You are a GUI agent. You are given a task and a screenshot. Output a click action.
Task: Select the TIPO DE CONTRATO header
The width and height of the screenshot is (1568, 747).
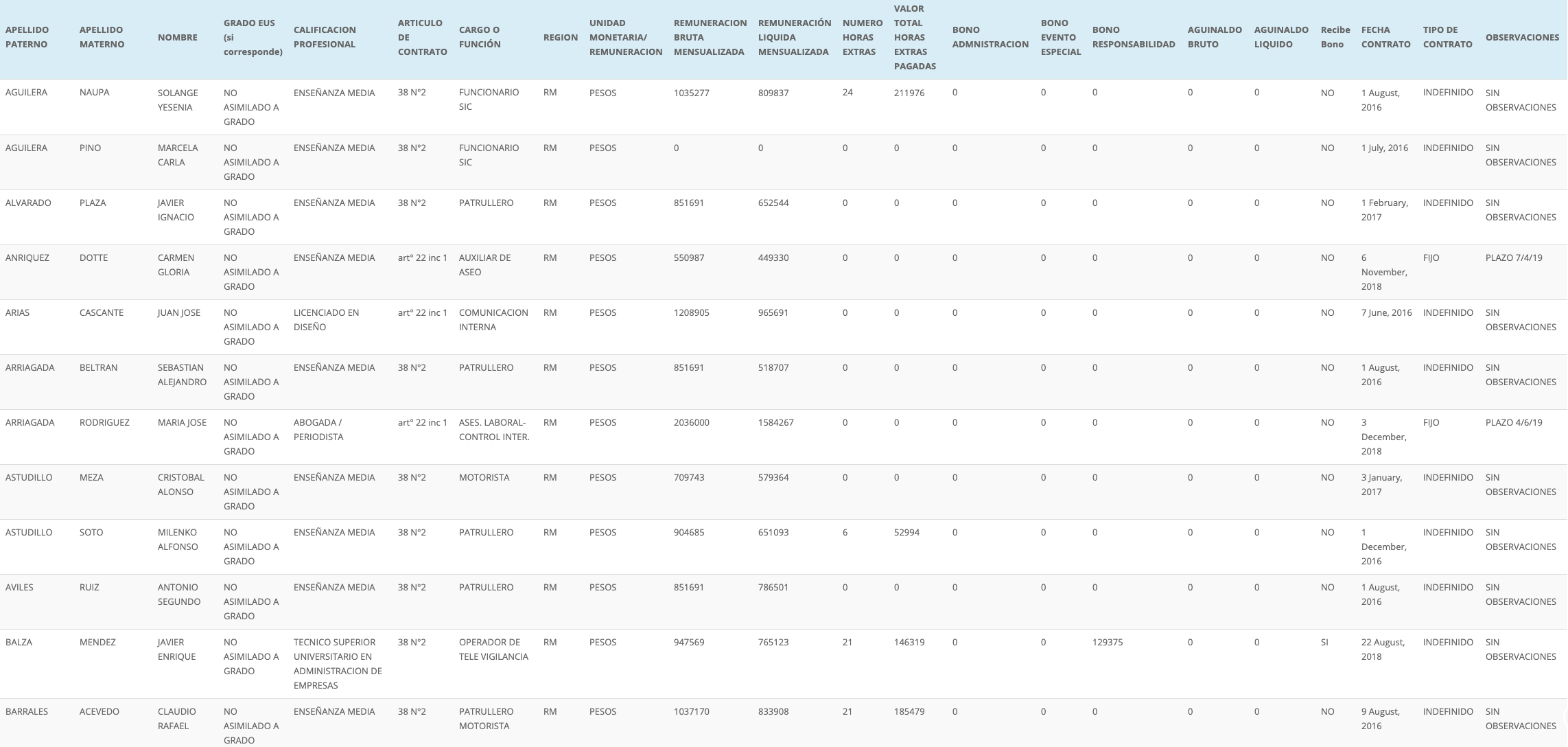pos(1448,37)
